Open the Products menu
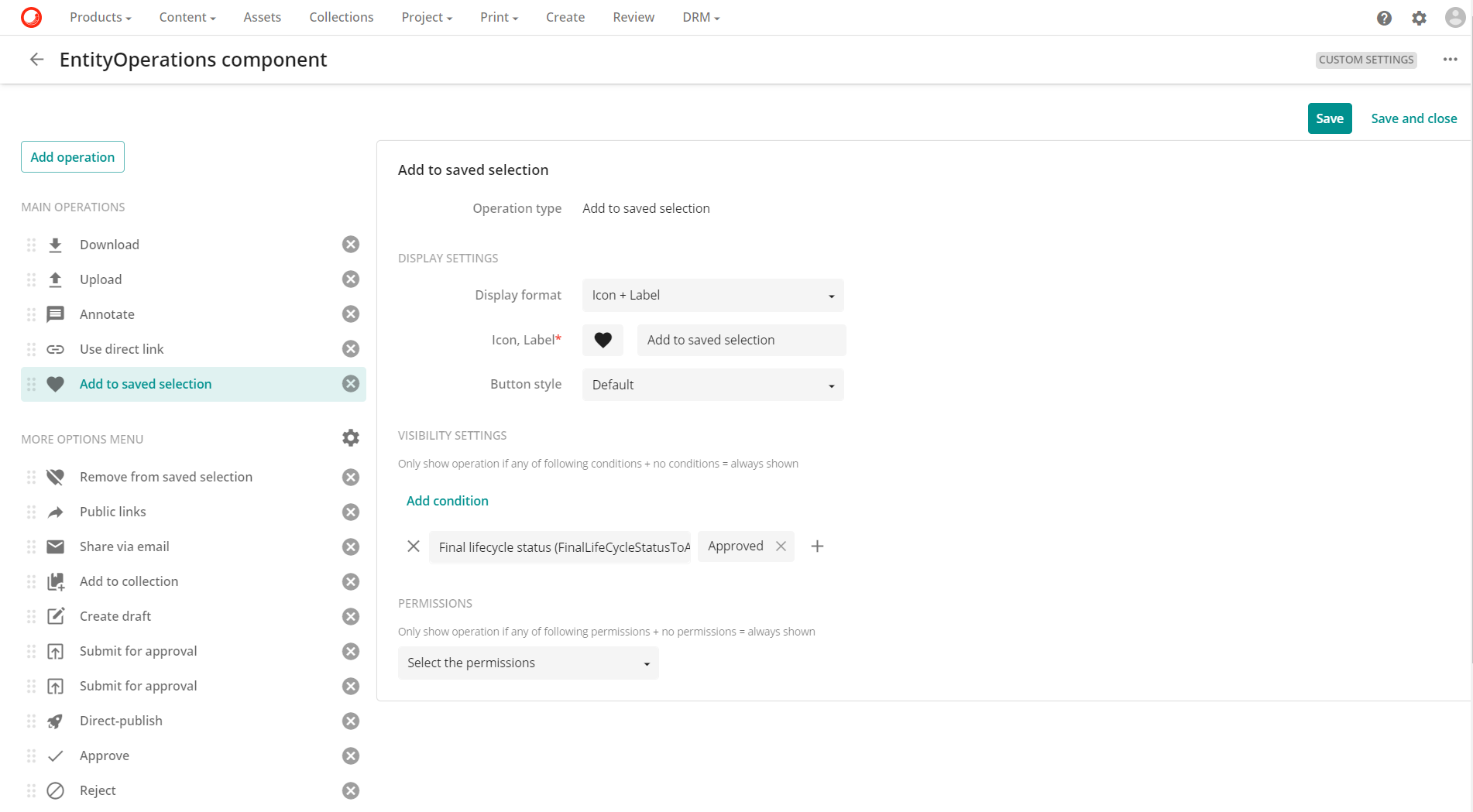This screenshot has height=812, width=1473. [x=100, y=17]
